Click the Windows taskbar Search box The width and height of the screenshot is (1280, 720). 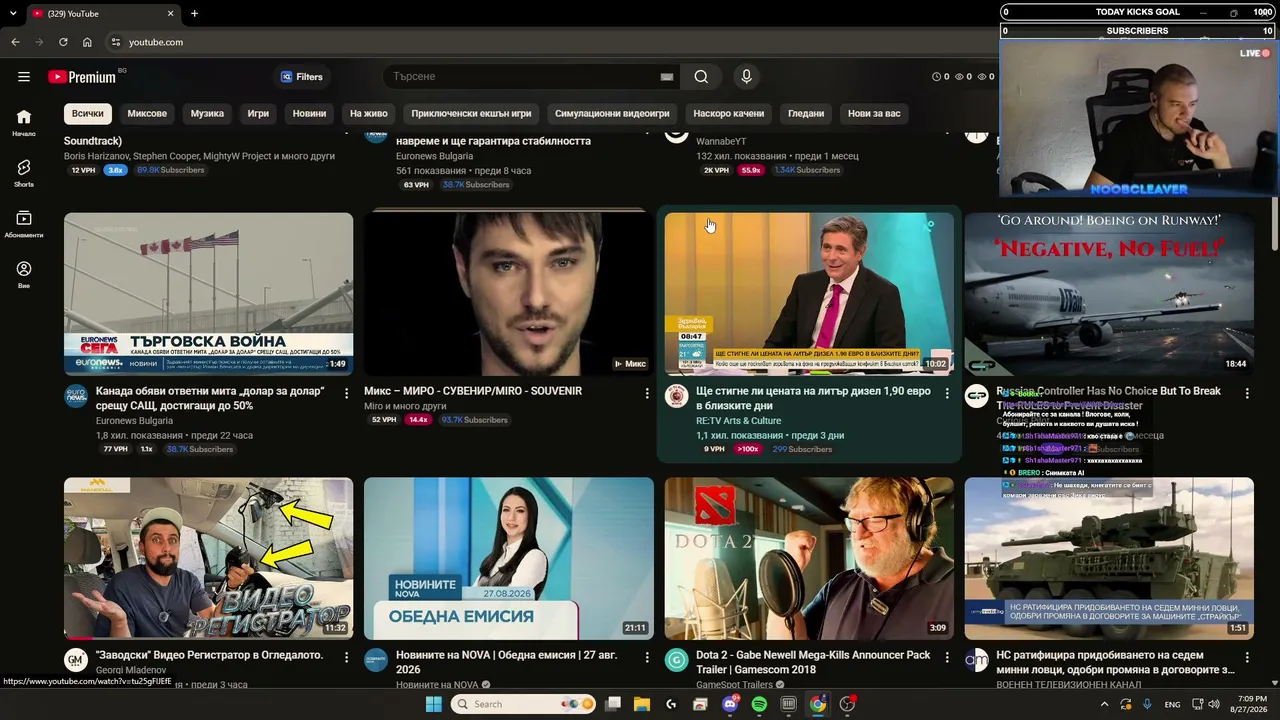coord(524,704)
